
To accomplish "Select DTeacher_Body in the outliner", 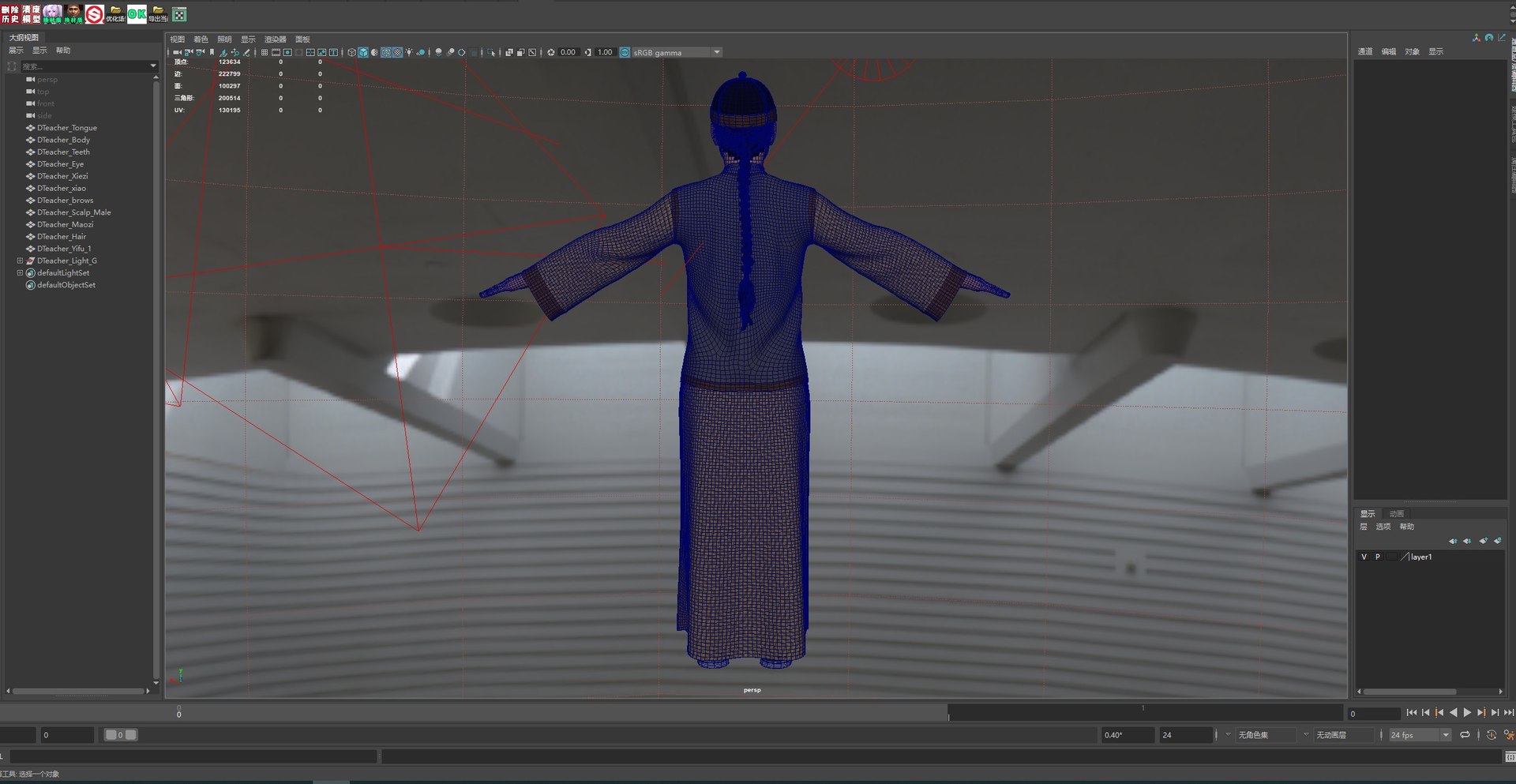I will [63, 140].
